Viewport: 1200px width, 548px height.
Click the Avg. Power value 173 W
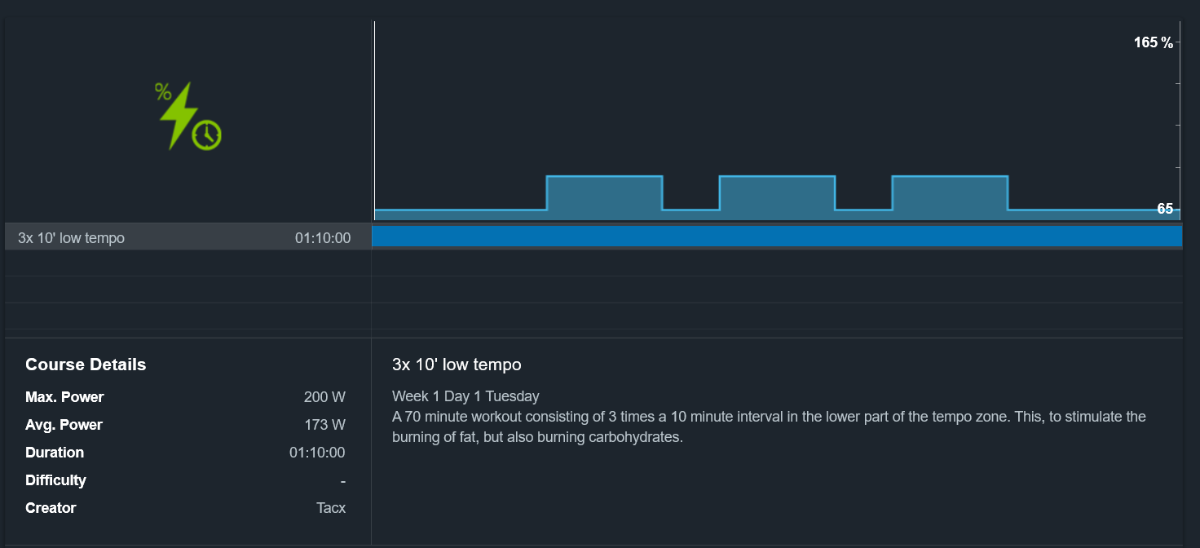pyautogui.click(x=325, y=425)
